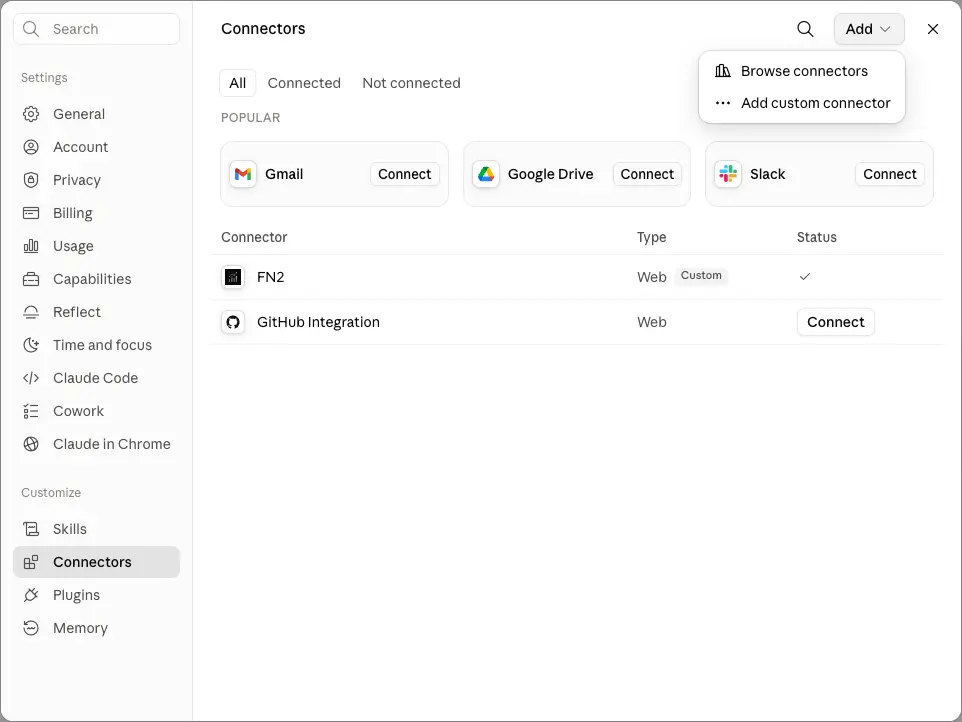Image resolution: width=962 pixels, height=722 pixels.
Task: Open Account settings
Action: pos(96,147)
